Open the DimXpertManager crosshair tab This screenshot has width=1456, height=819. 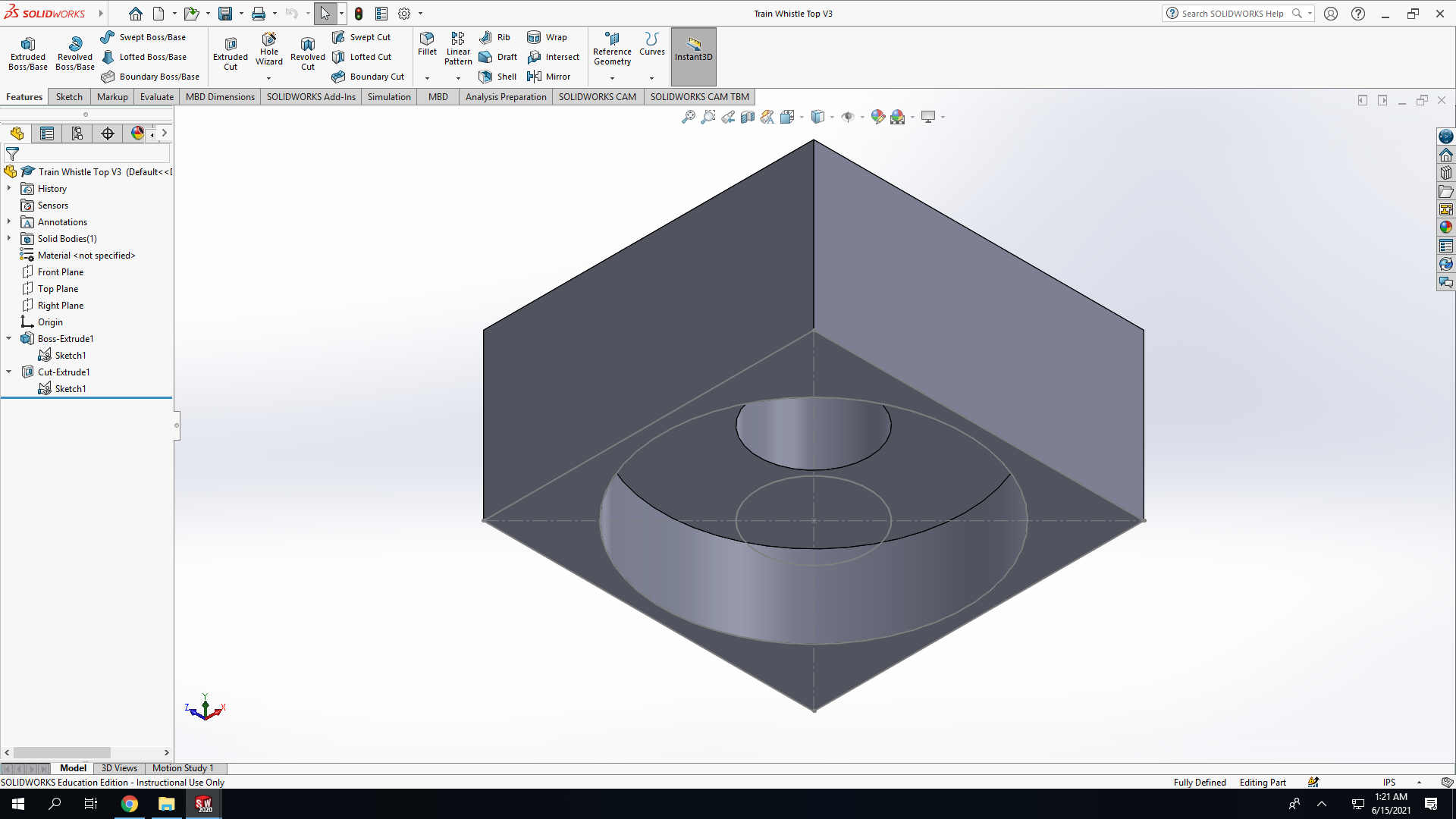click(108, 133)
